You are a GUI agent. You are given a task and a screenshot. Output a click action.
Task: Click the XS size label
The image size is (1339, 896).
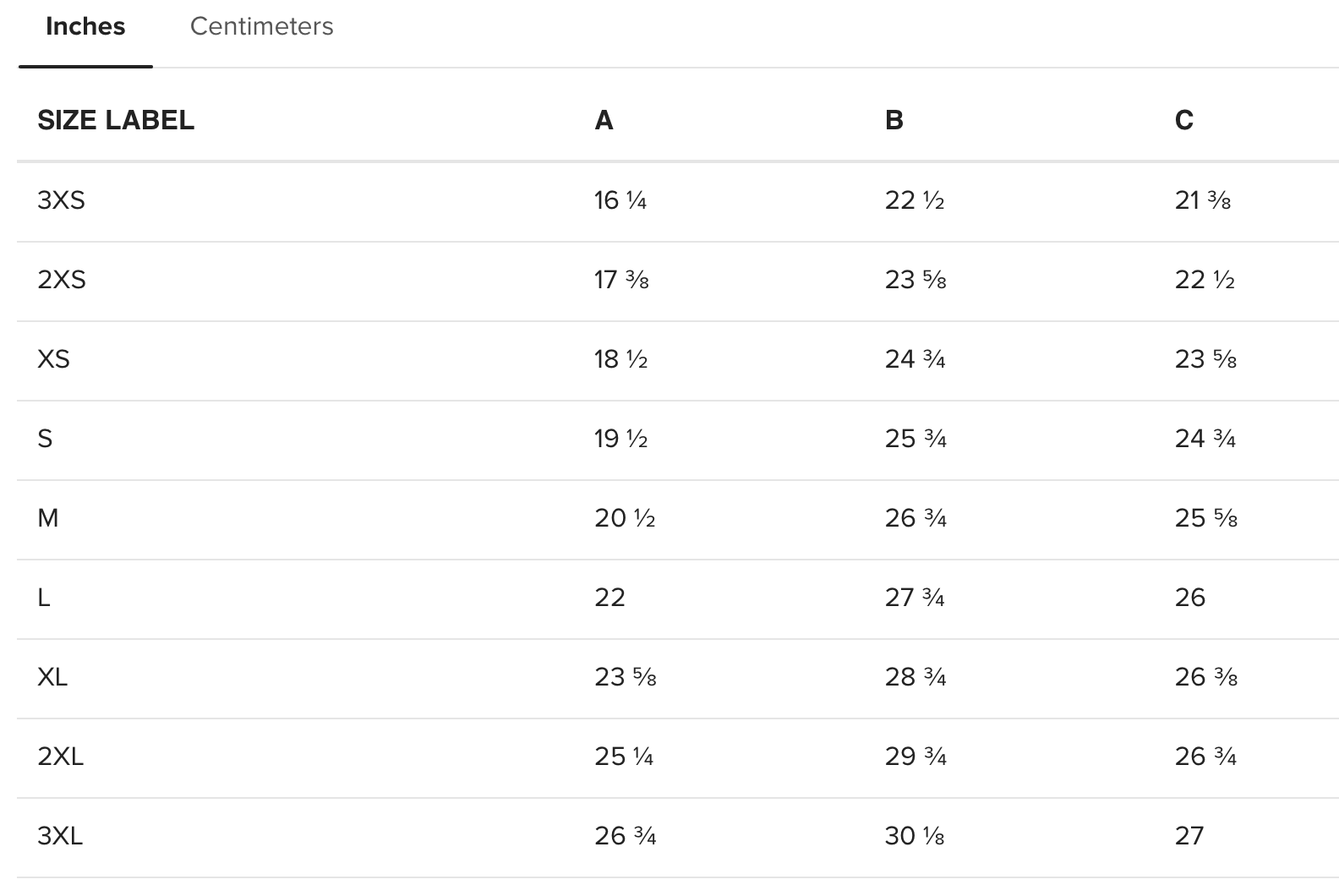pyautogui.click(x=53, y=359)
